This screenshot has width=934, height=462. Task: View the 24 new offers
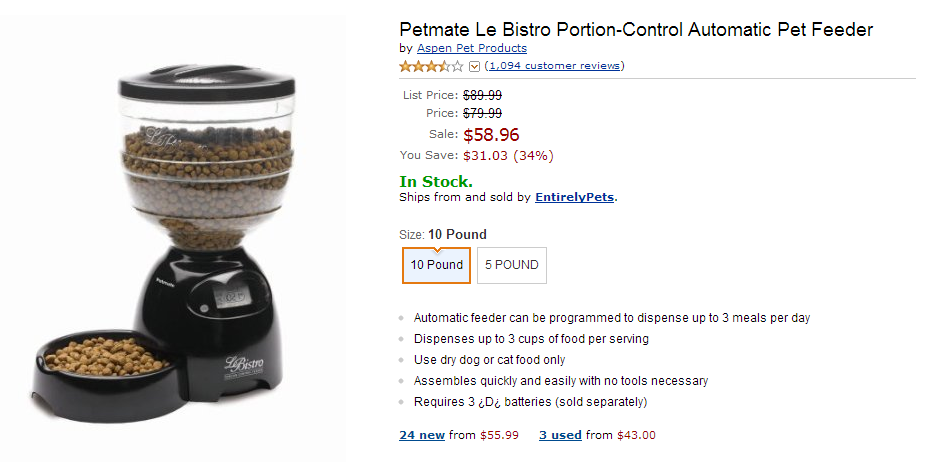[421, 435]
